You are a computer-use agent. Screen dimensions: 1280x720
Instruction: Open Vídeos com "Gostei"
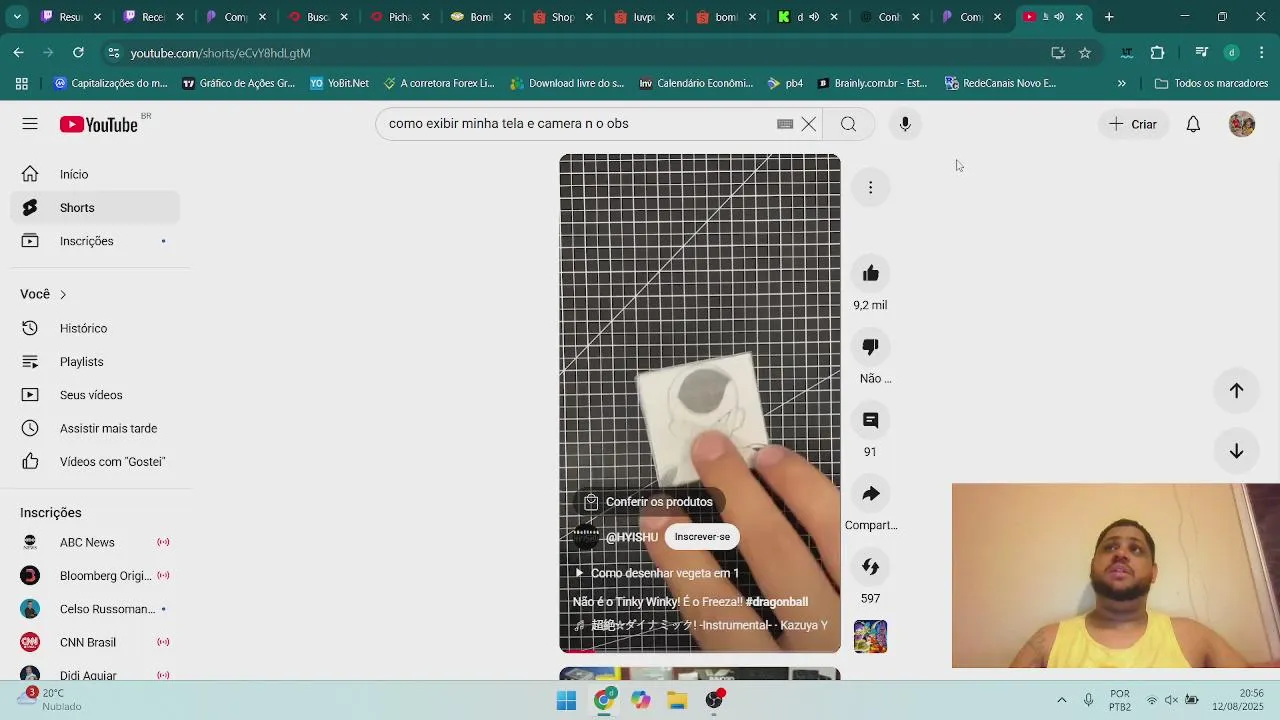click(x=96, y=462)
